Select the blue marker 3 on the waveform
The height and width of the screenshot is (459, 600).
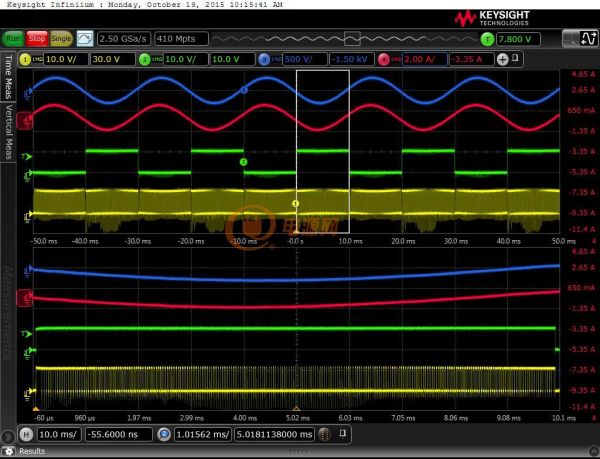coord(244,90)
